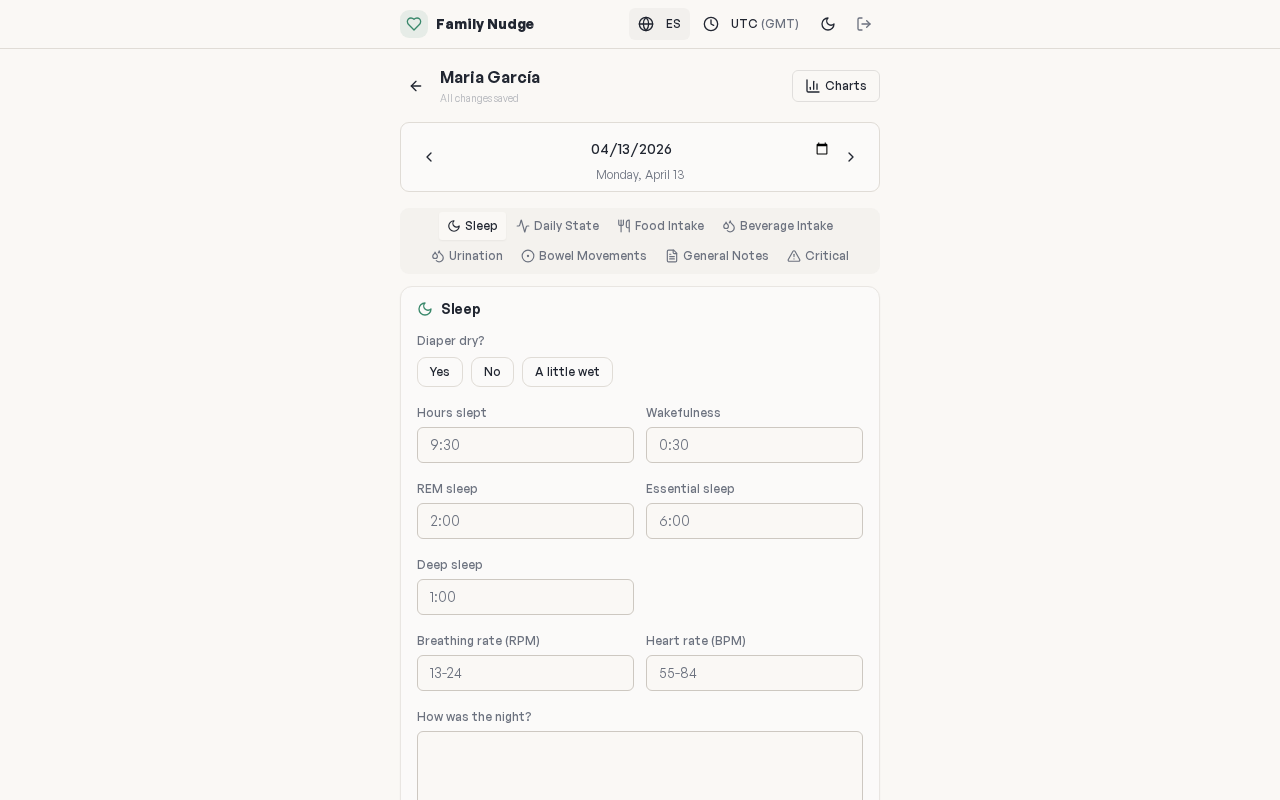
Task: Click the Hours slept input field
Action: point(525,445)
